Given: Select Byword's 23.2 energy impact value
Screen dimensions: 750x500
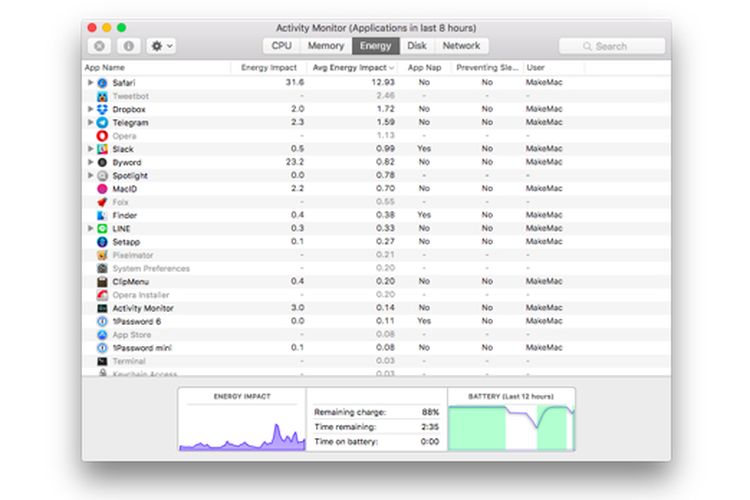Looking at the screenshot, I should pos(295,162).
